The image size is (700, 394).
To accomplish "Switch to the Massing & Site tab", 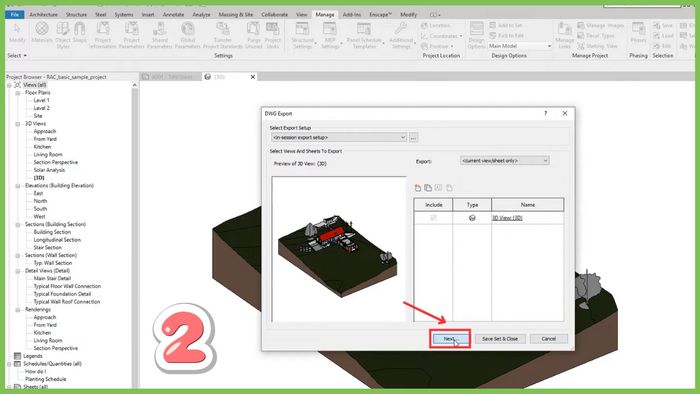I will pyautogui.click(x=235, y=14).
